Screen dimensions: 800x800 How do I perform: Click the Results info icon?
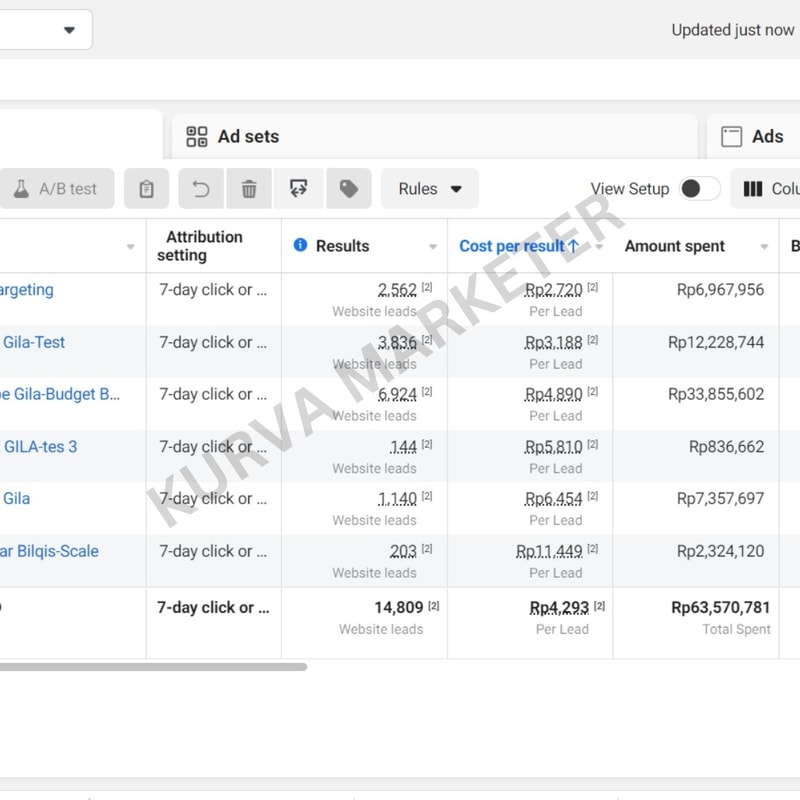(301, 245)
